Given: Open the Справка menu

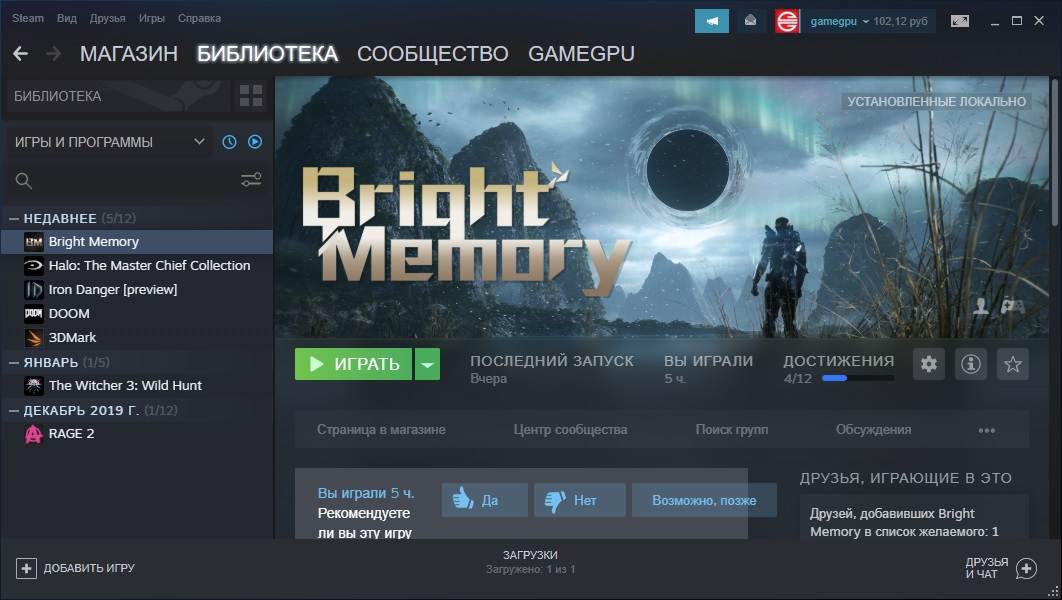Looking at the screenshot, I should tap(199, 18).
